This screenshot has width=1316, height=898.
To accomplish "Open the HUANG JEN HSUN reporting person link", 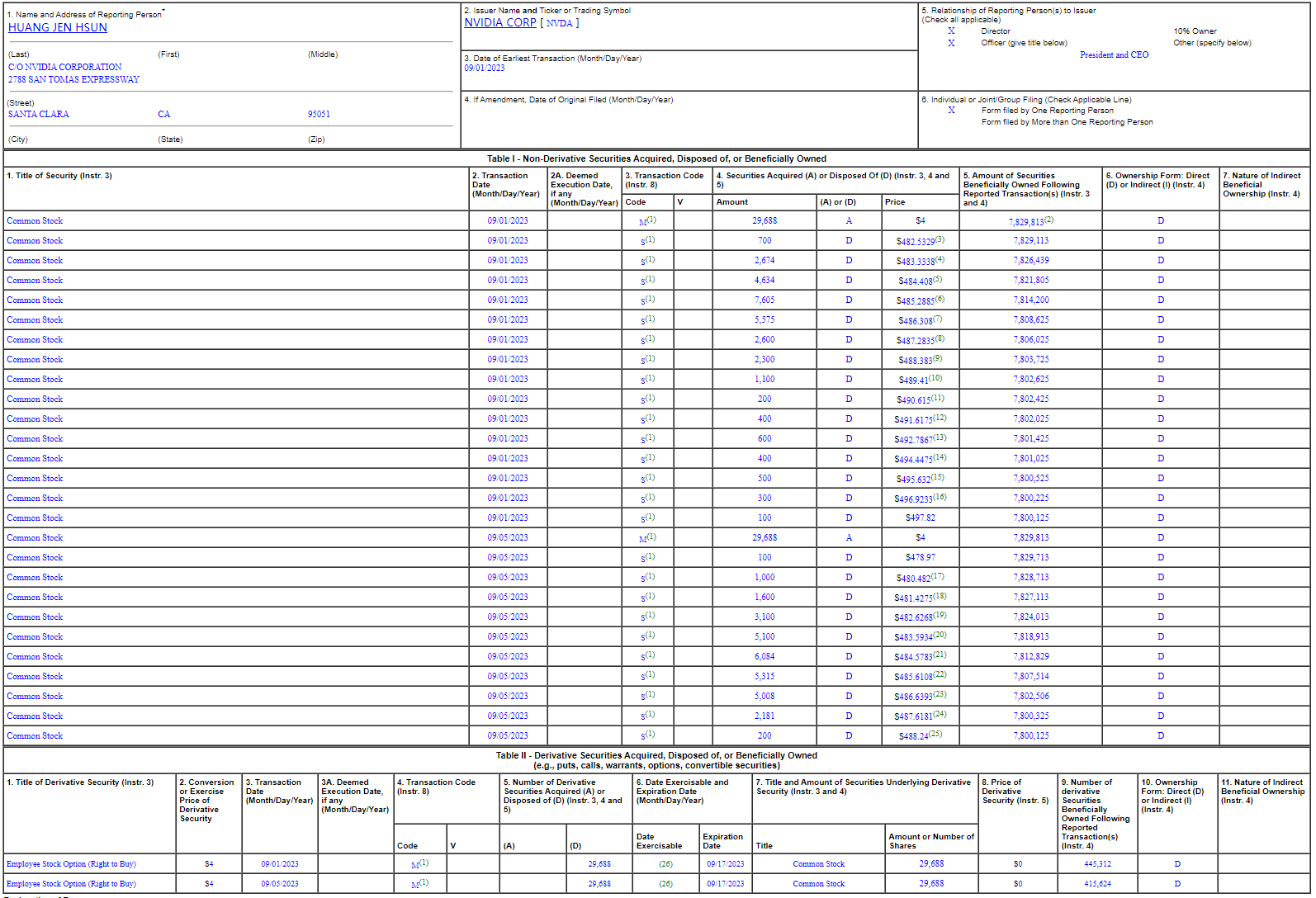I will pos(58,27).
